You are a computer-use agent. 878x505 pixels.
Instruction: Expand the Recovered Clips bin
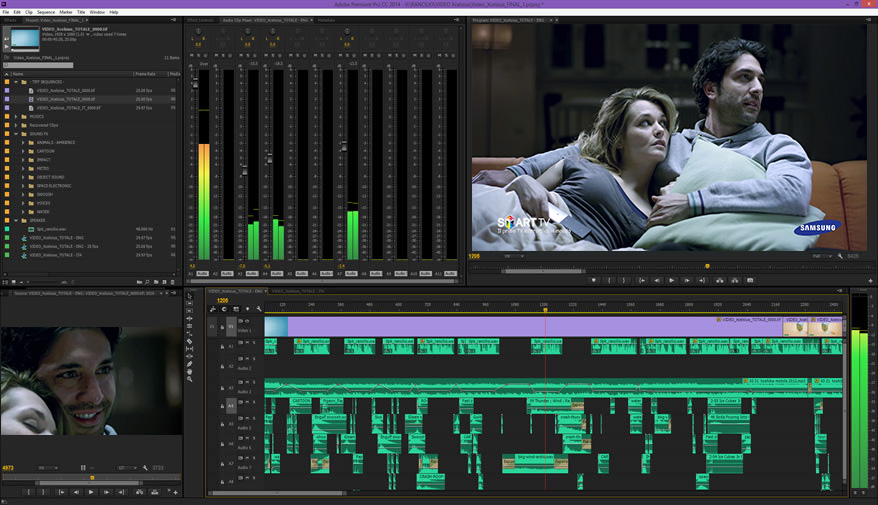[x=16, y=125]
